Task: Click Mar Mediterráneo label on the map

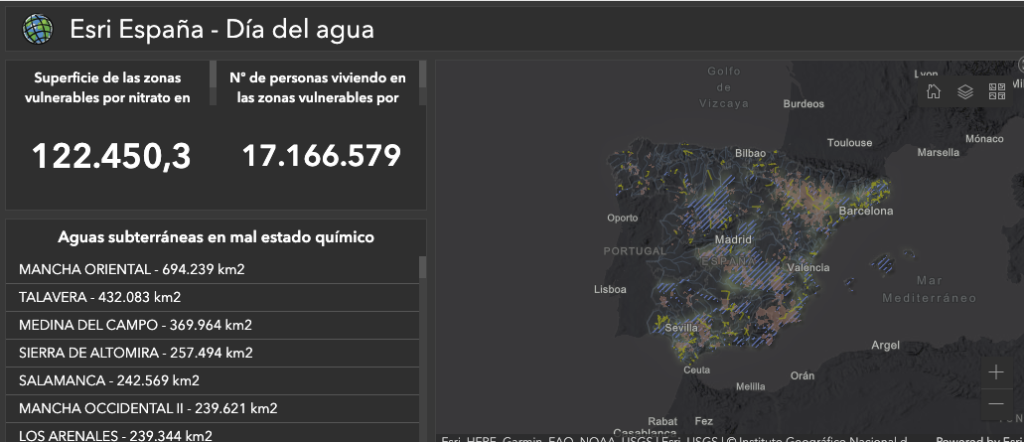Action: click(929, 289)
